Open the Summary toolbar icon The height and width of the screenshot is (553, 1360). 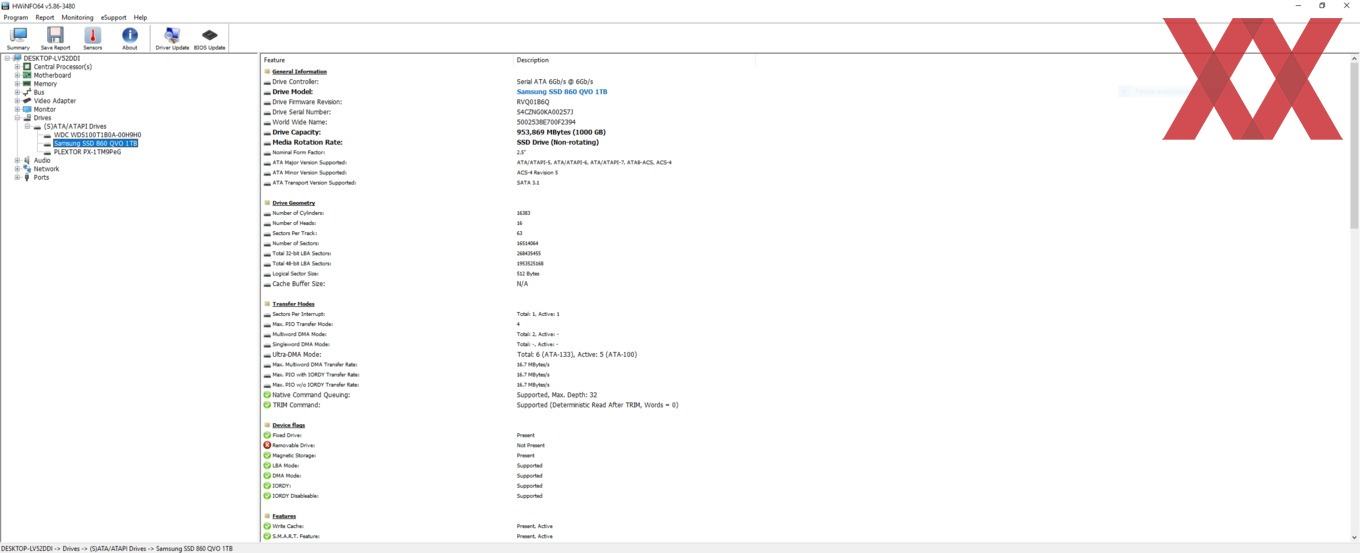(18, 36)
